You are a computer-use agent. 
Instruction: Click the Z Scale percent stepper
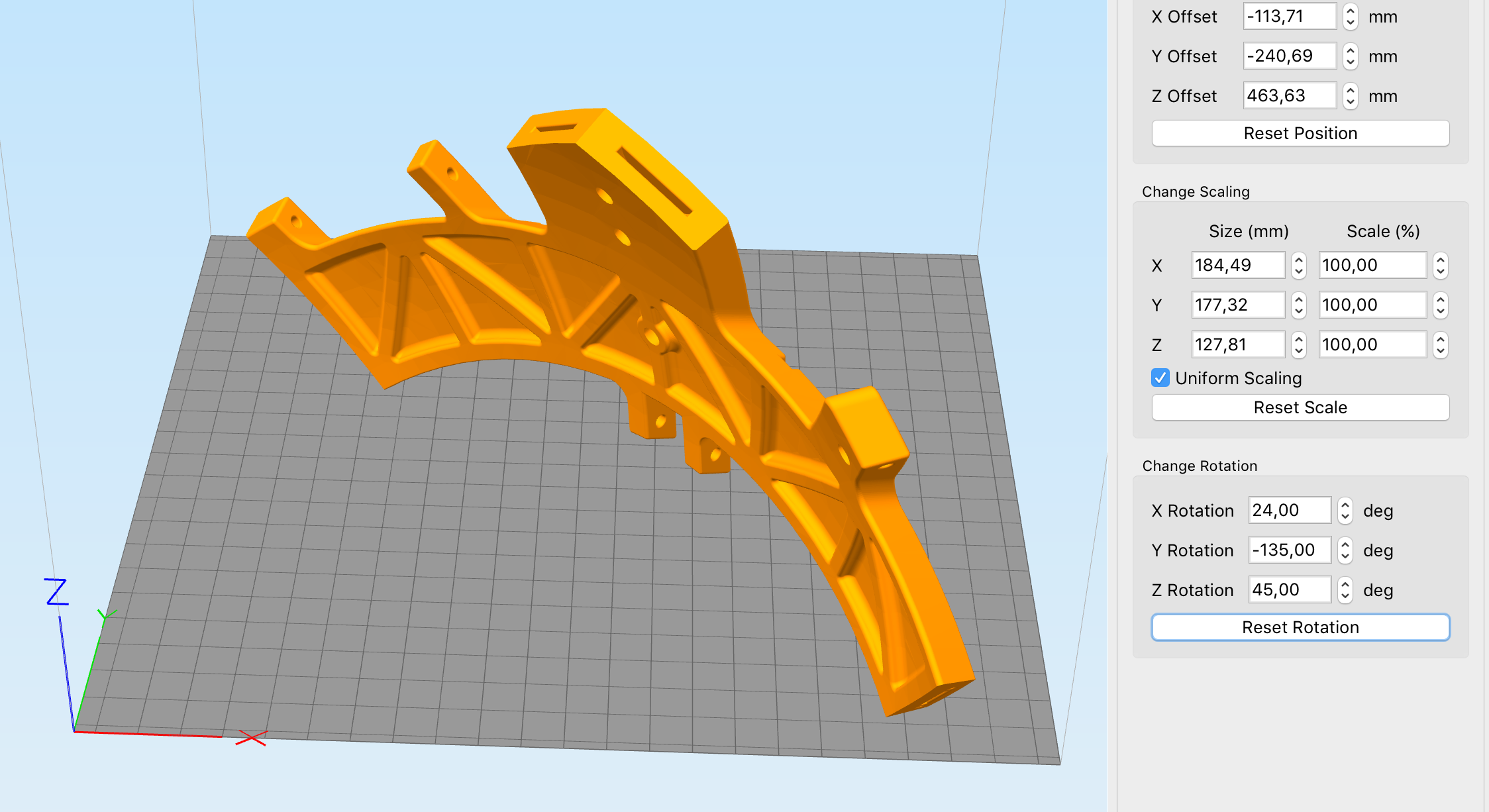click(1441, 345)
